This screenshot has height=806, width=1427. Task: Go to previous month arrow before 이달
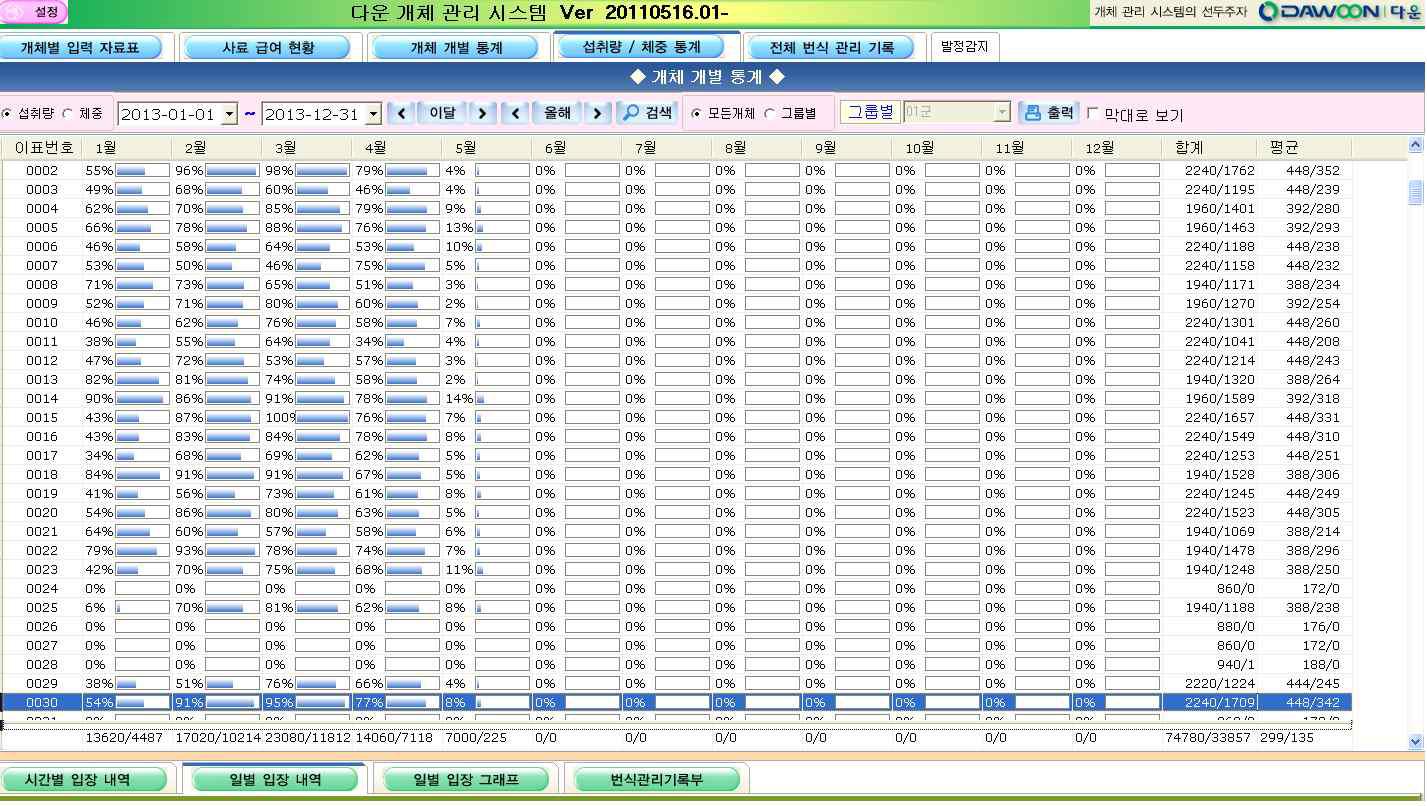pos(401,113)
